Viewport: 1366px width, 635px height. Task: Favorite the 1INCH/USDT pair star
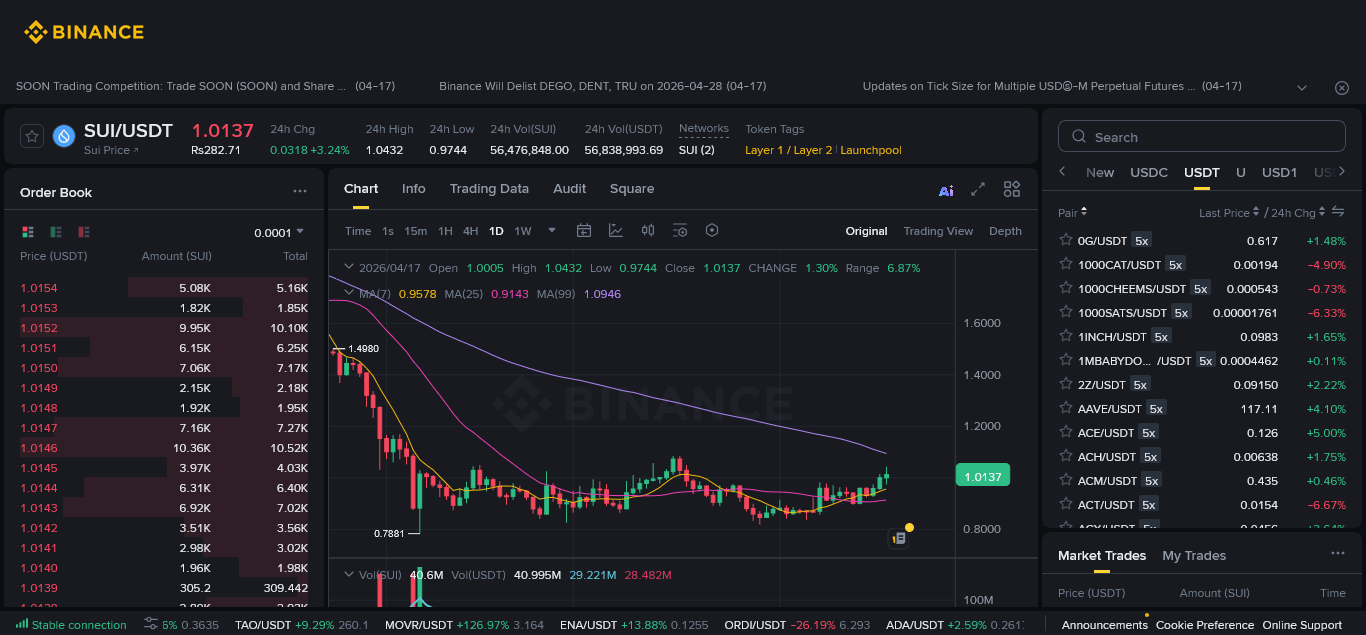pos(1065,337)
